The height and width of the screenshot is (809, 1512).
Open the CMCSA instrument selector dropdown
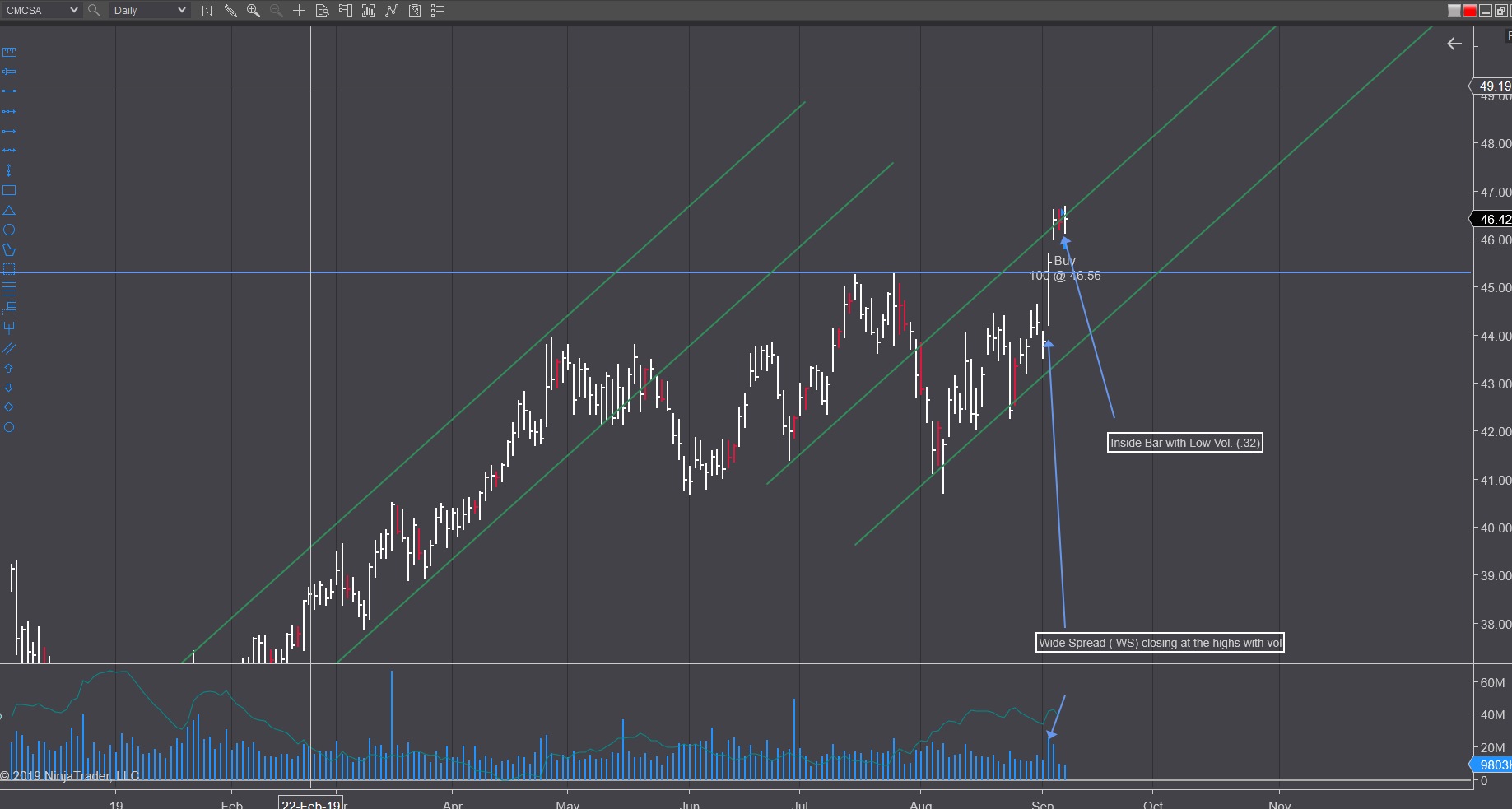[x=41, y=10]
